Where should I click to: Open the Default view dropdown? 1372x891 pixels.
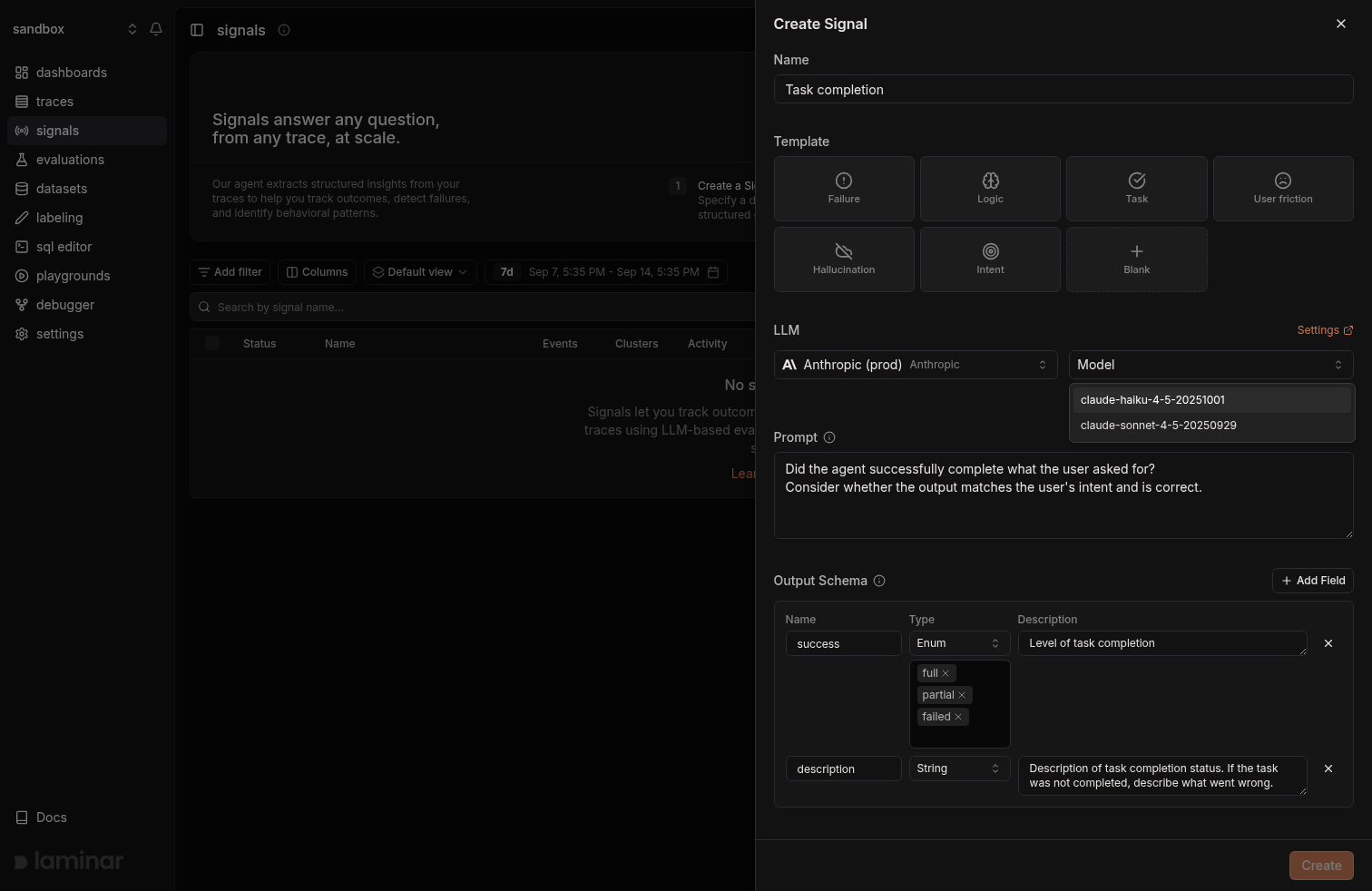coord(420,272)
